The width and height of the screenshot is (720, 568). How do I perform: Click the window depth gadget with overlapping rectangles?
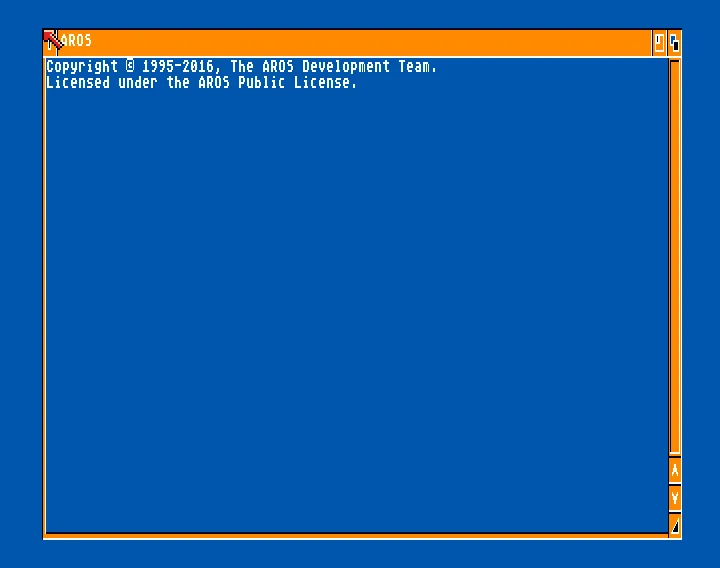pos(674,43)
